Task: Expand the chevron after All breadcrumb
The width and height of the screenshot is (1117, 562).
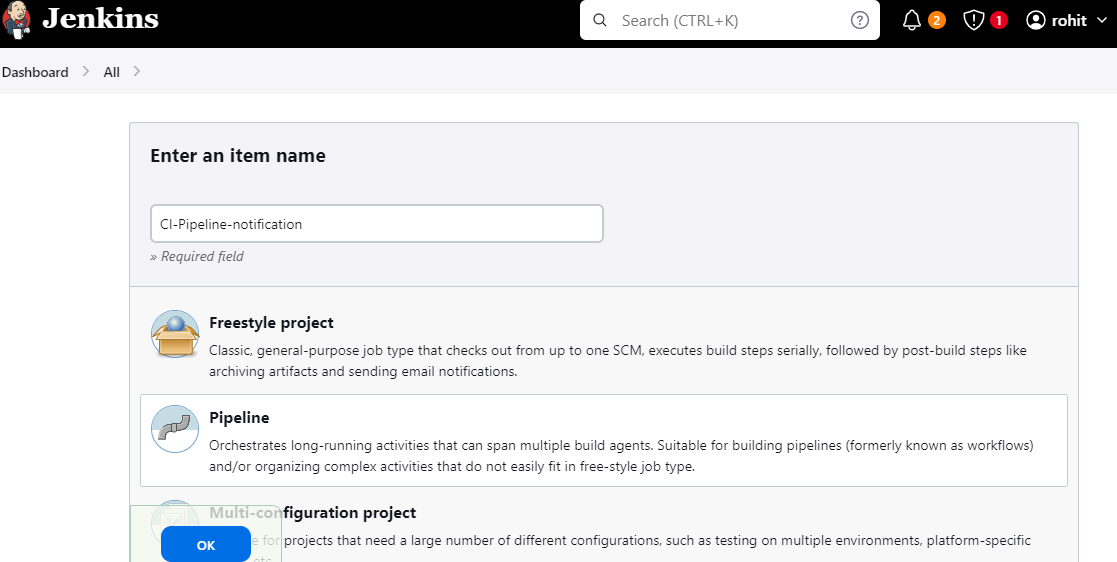Action: click(137, 71)
